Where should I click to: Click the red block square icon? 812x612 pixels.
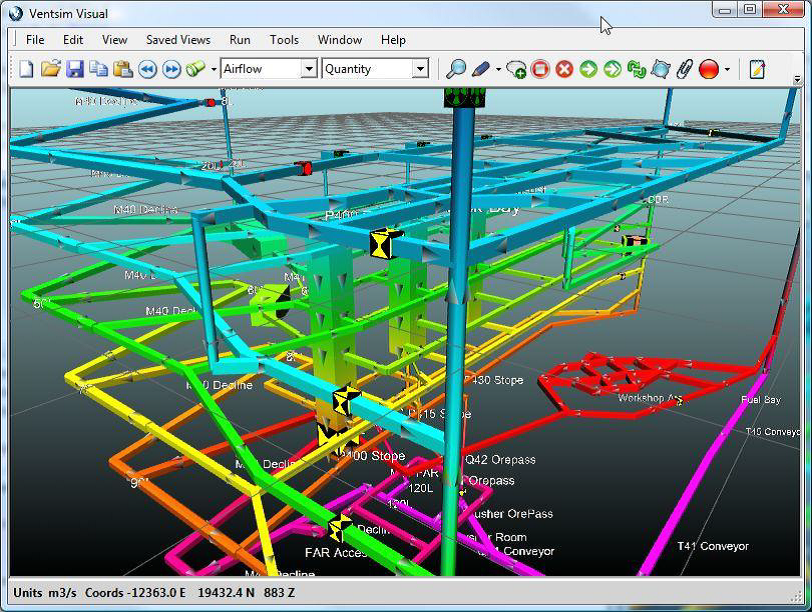(x=540, y=69)
